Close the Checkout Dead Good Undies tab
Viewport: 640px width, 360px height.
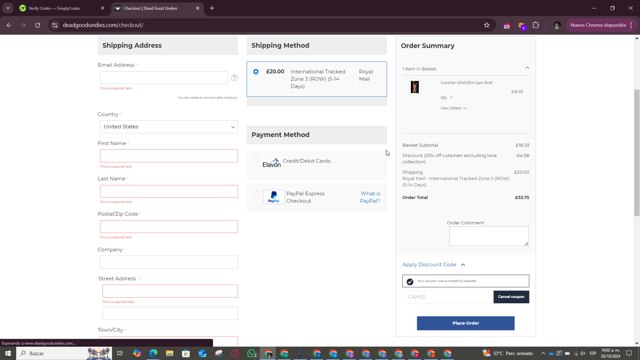tap(198, 8)
